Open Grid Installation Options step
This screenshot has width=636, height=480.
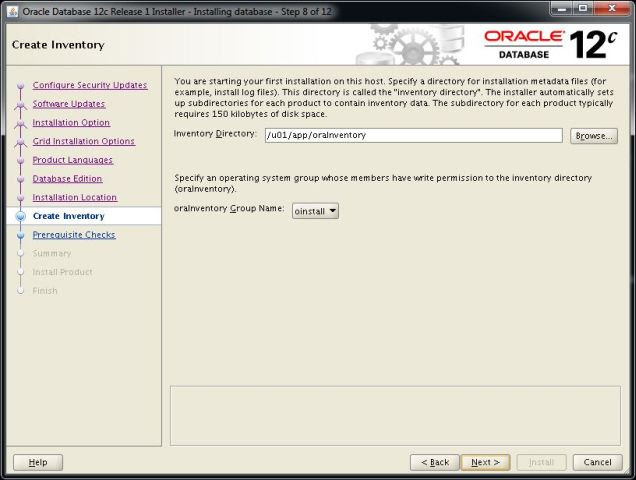point(84,141)
